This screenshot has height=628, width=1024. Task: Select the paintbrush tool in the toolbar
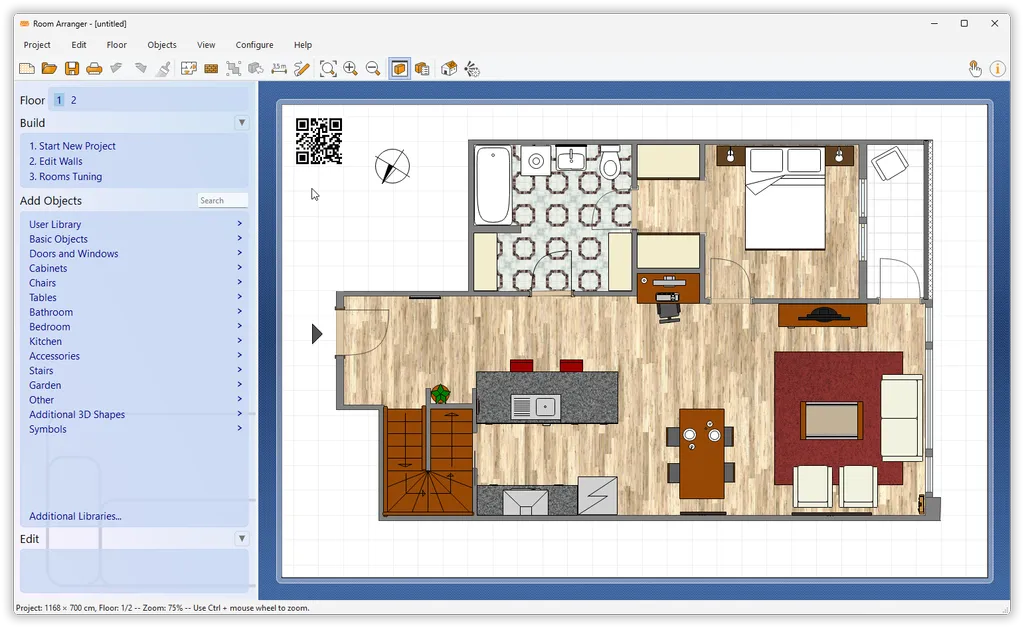point(163,69)
